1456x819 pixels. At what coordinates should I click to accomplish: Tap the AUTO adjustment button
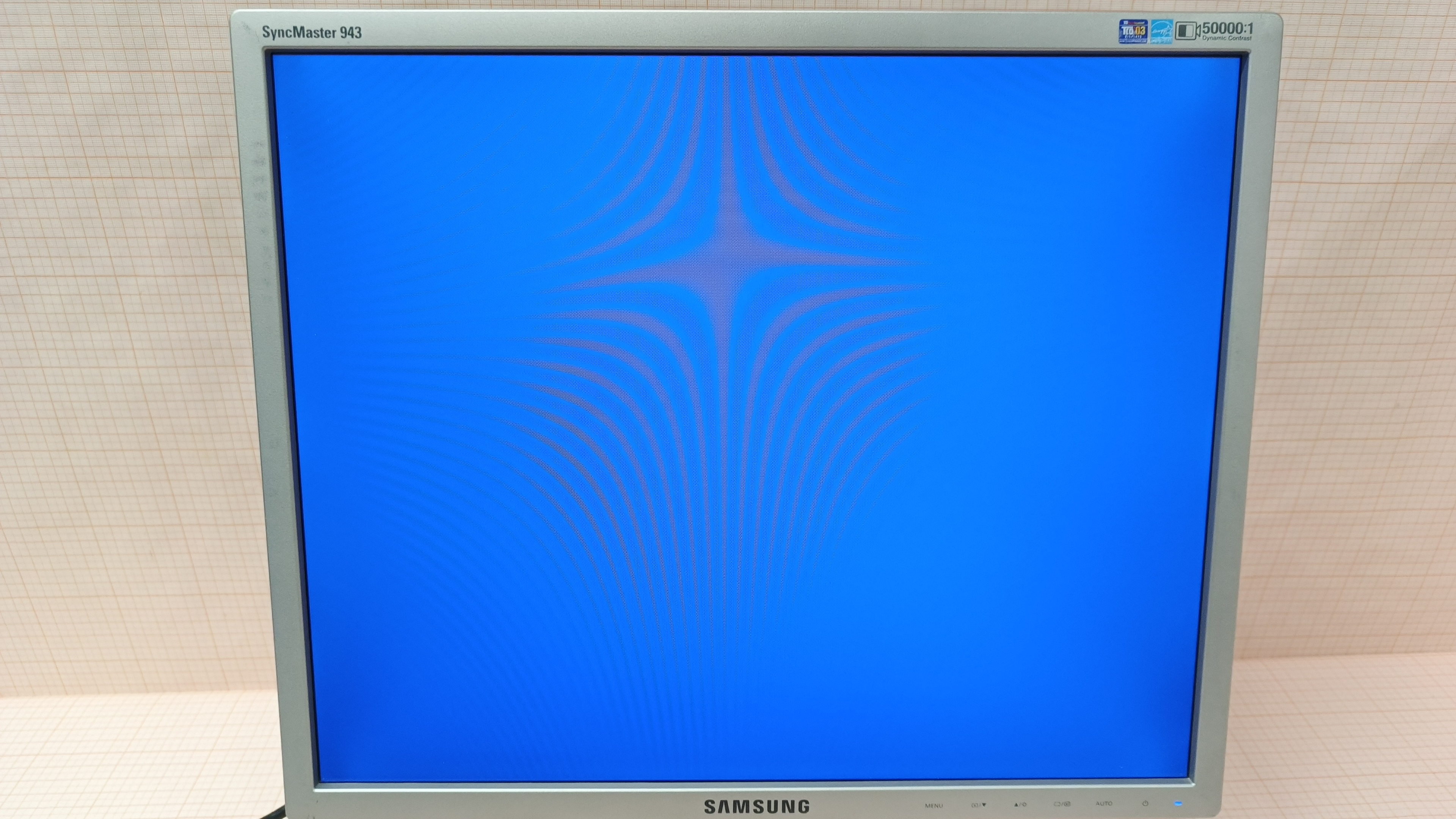[1104, 804]
